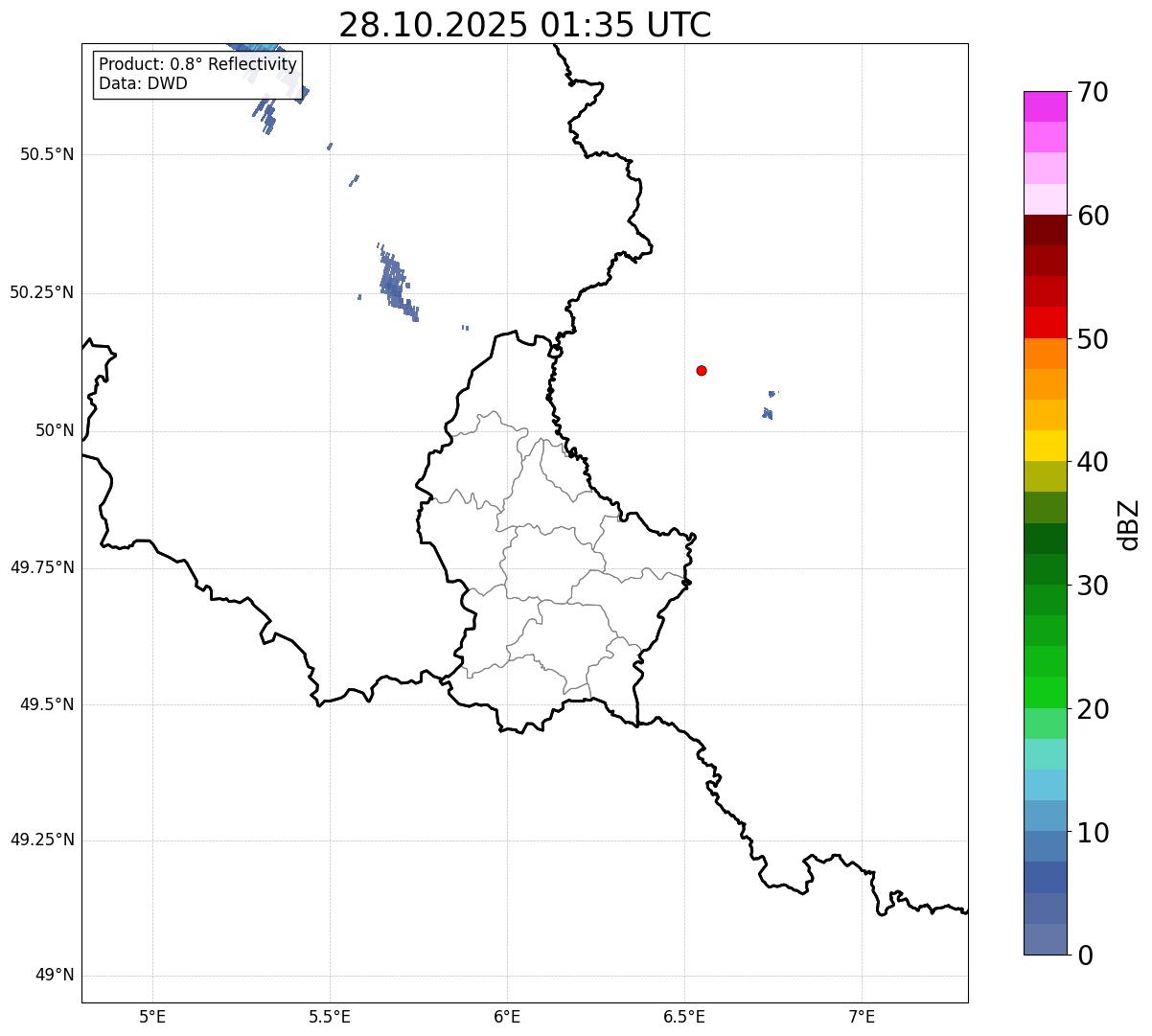Select the bright red swatch just above 50 dBZ
The width and height of the screenshot is (1152, 1036).
tap(1045, 323)
